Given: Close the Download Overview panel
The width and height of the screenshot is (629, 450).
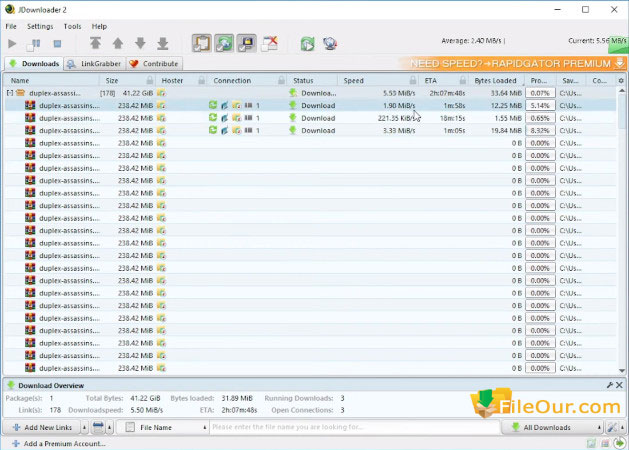Looking at the screenshot, I should pos(619,385).
